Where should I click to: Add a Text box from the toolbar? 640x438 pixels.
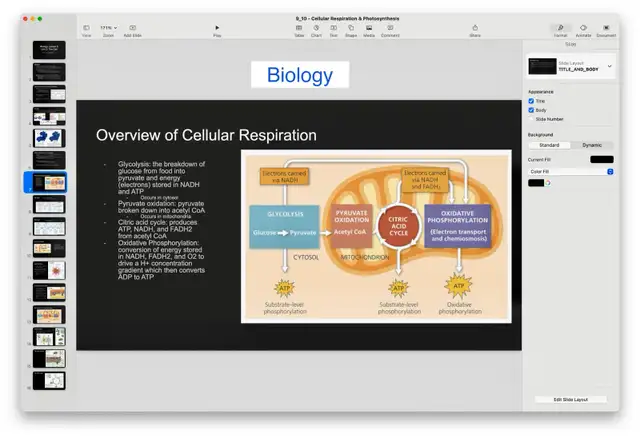point(333,28)
